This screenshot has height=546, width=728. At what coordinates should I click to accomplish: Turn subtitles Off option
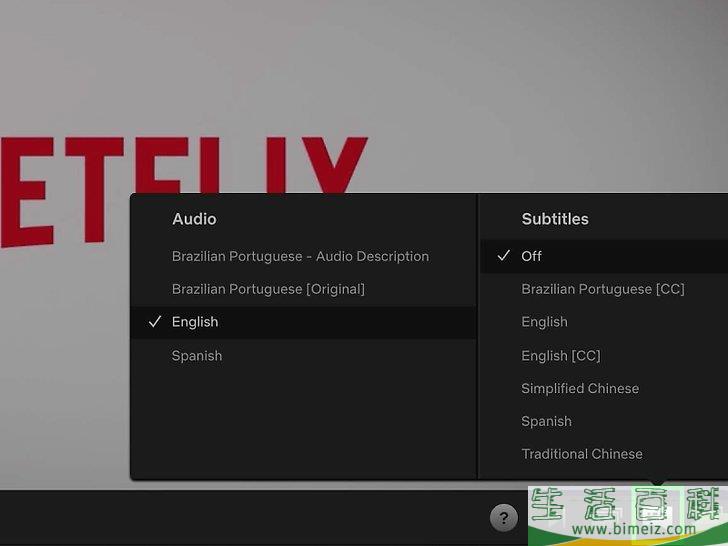(604, 256)
